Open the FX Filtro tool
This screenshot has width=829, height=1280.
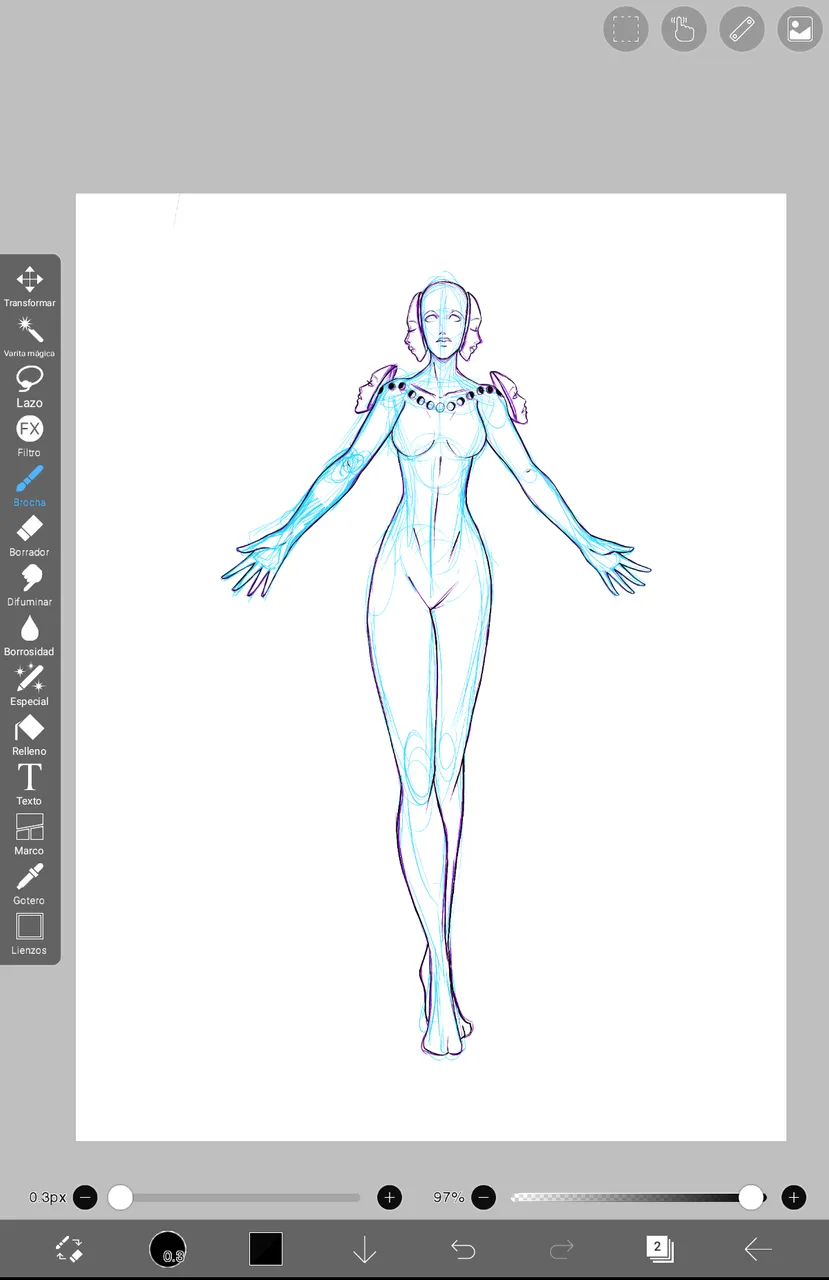tap(29, 436)
